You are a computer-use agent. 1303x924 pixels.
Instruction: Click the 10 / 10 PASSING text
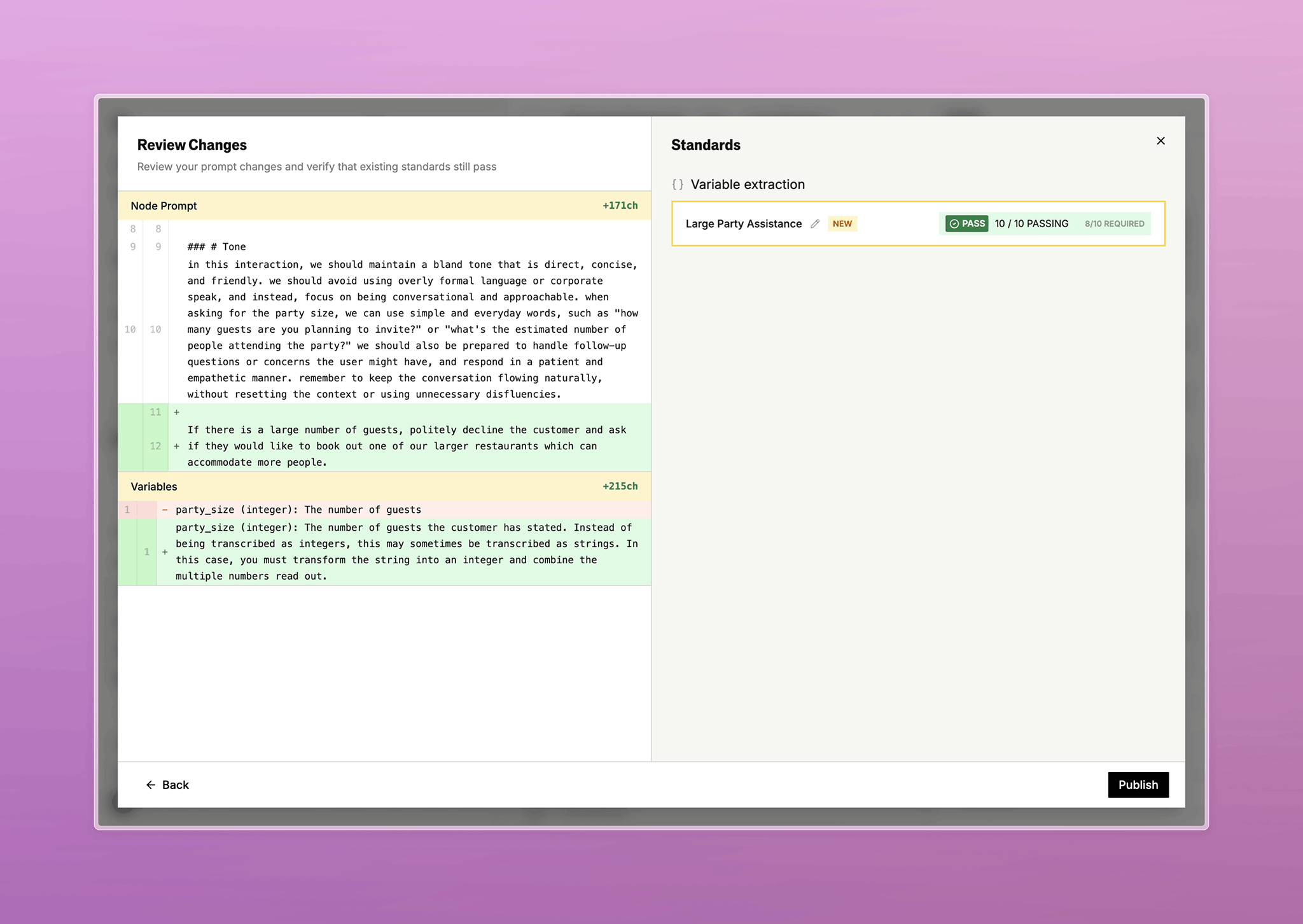pos(1031,223)
